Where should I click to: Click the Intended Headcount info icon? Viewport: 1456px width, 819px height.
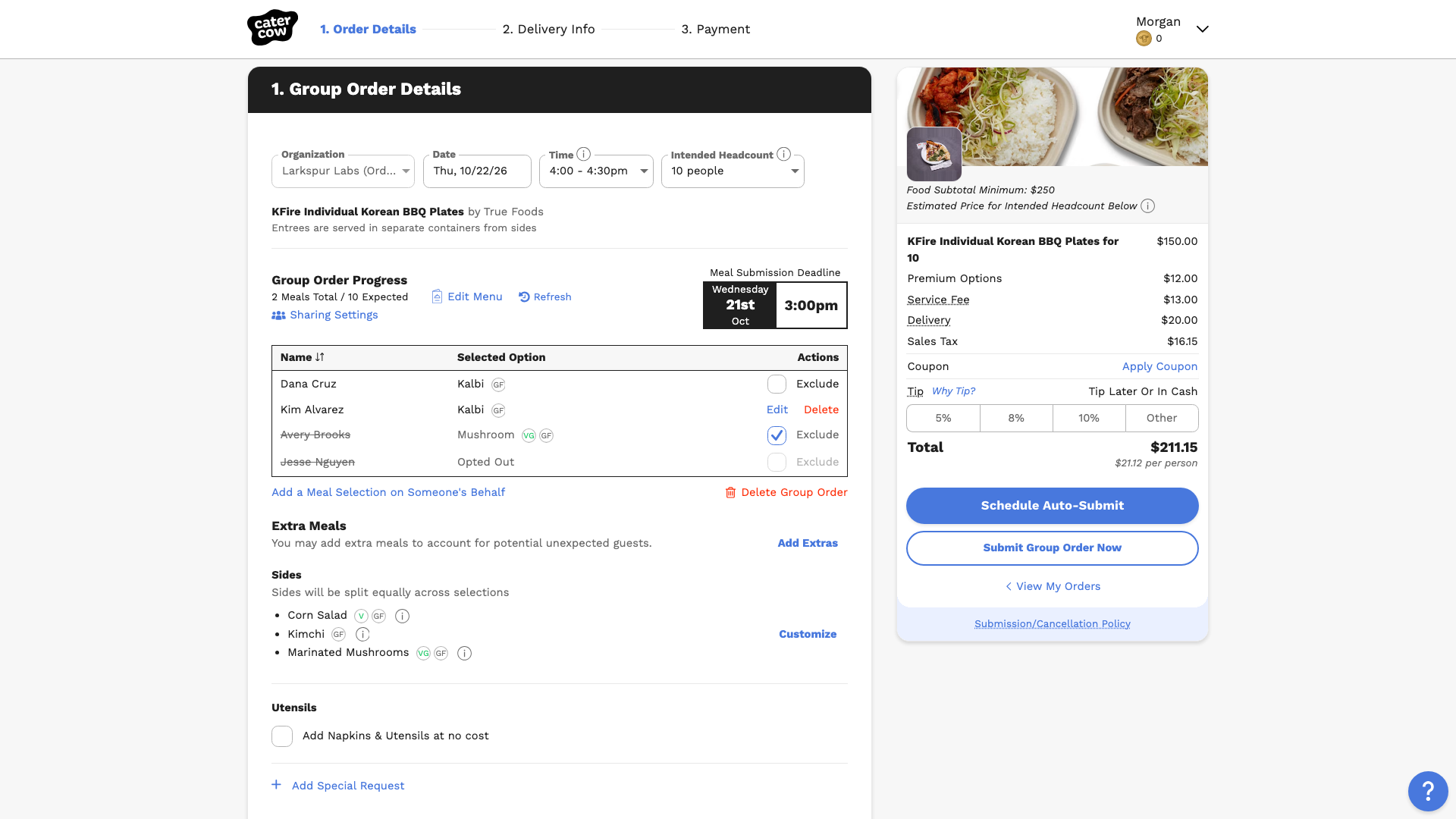click(x=784, y=154)
